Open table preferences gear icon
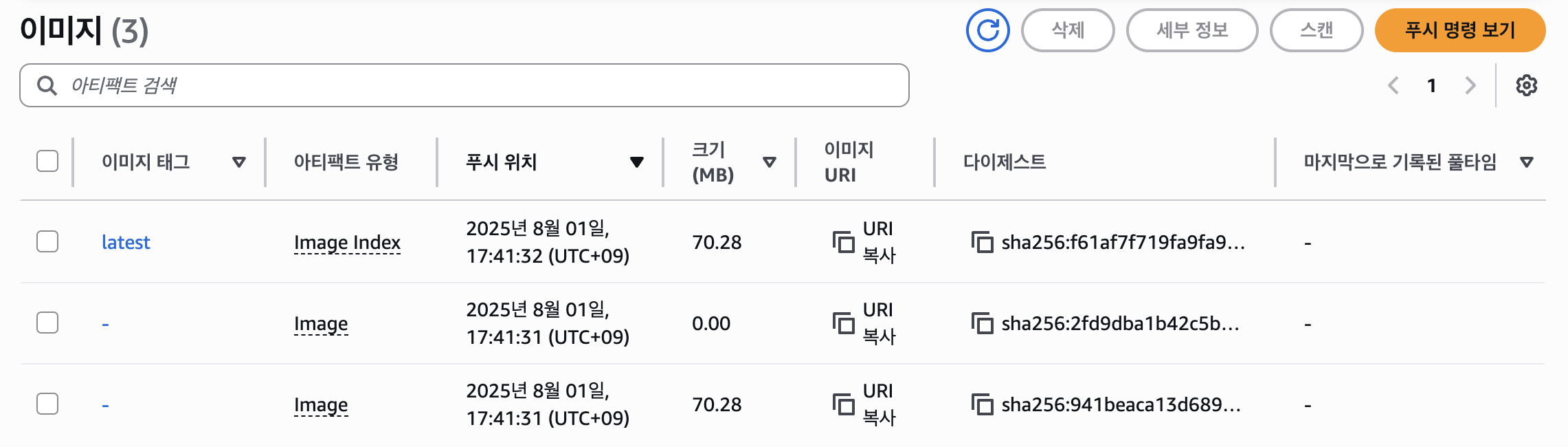The image size is (1568, 447). coord(1526,85)
